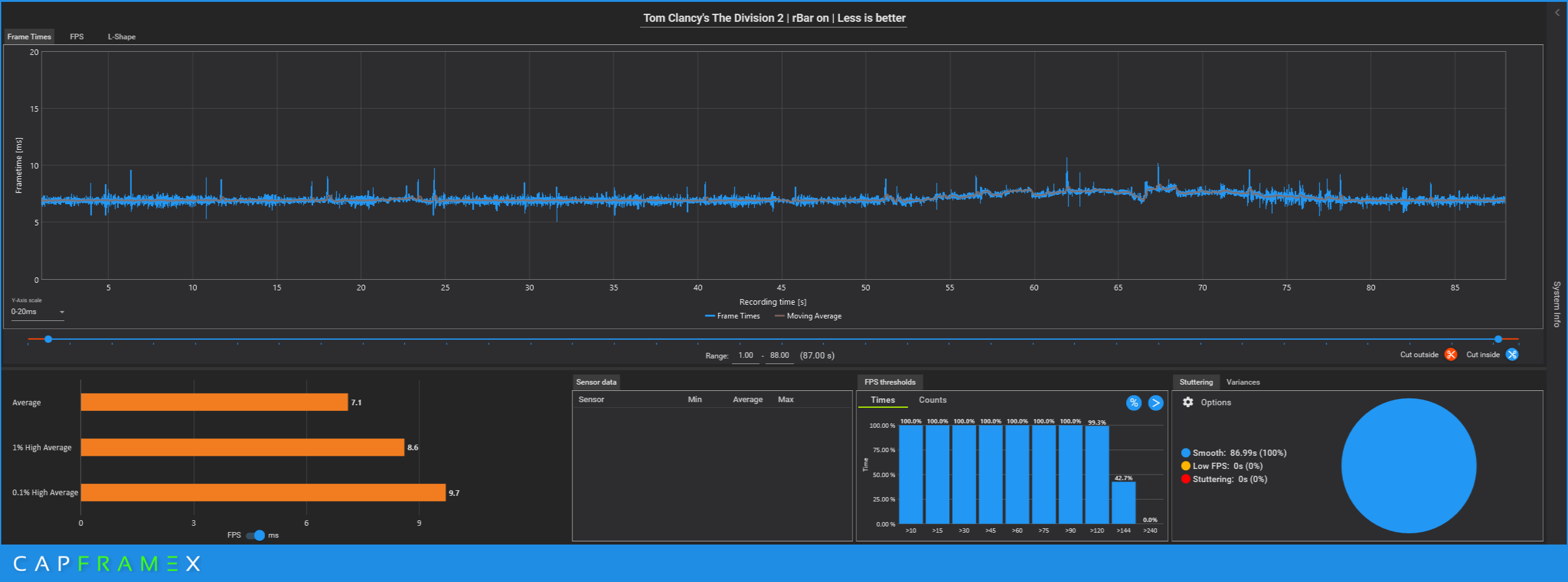The height and width of the screenshot is (582, 1568).
Task: Click the Low FPS legend yellow dot
Action: click(x=1186, y=466)
